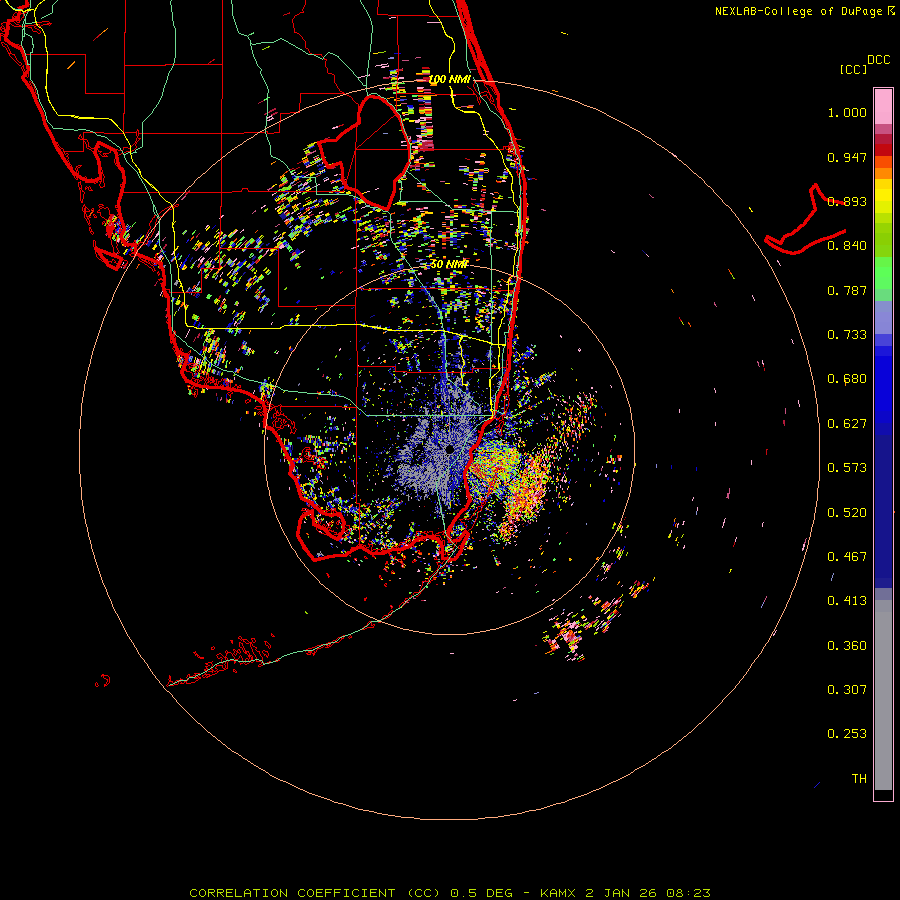Click the 0.253 scale value
The height and width of the screenshot is (900, 900).
tap(847, 734)
